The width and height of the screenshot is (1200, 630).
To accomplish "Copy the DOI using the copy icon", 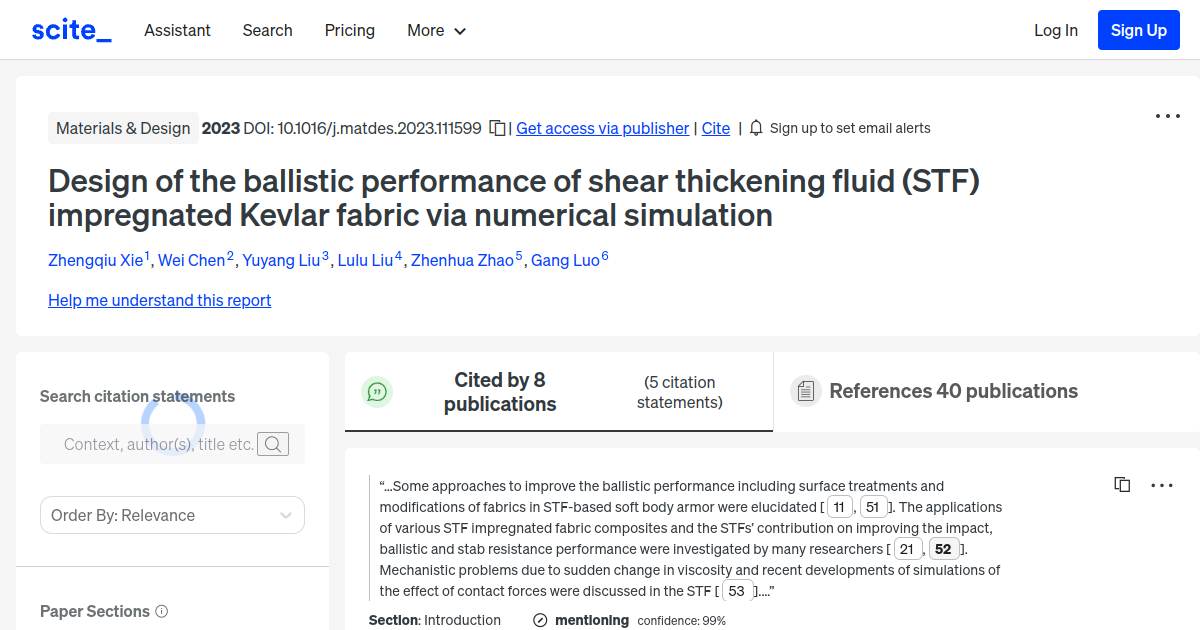I will click(x=496, y=128).
